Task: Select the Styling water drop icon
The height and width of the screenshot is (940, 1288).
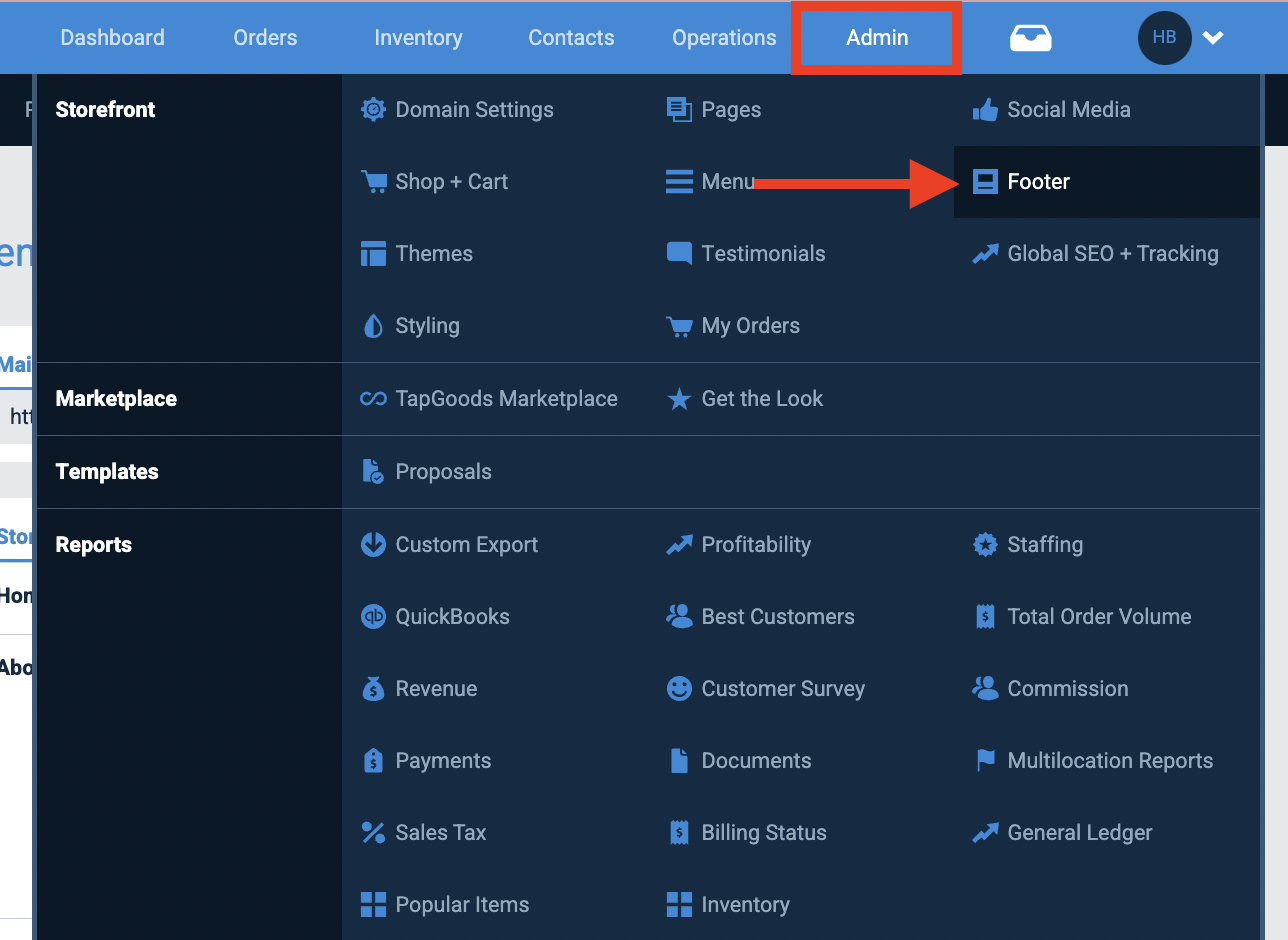Action: click(x=373, y=325)
